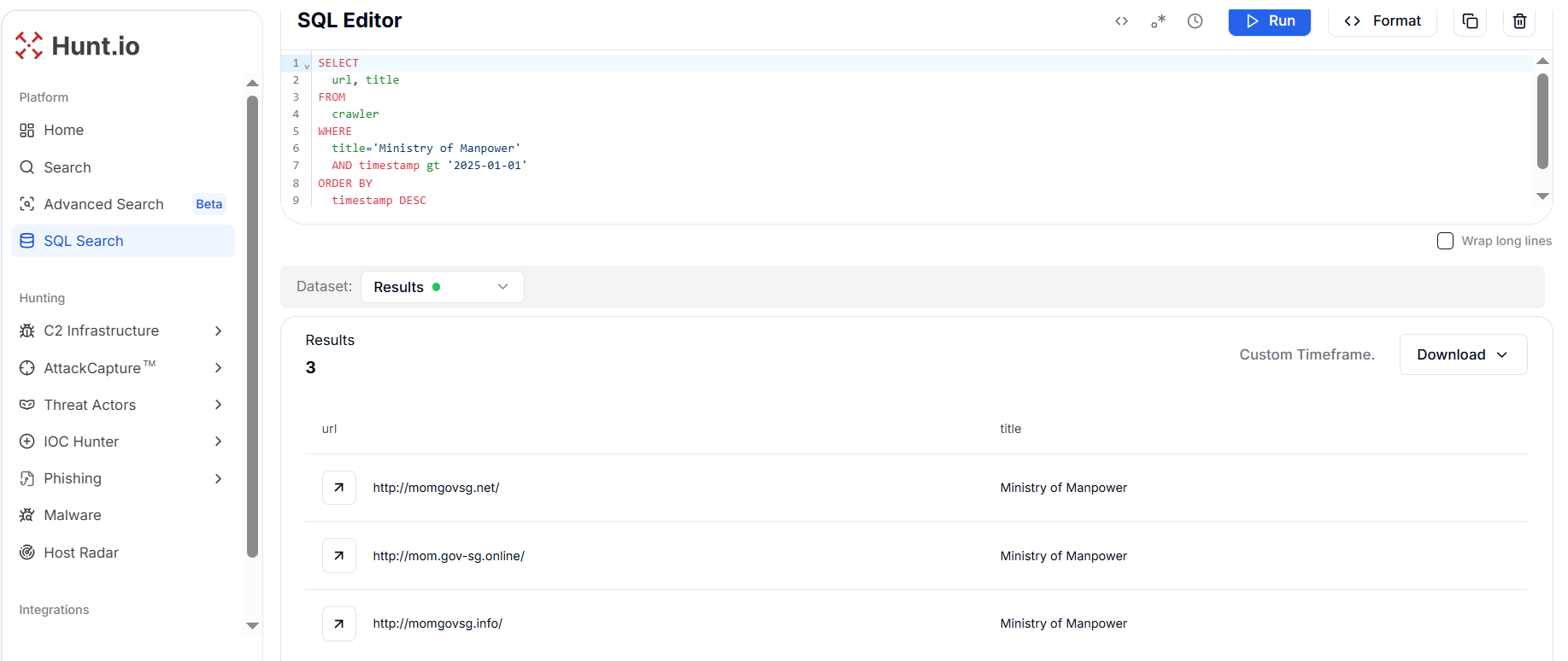Go to Advanced Search page

click(x=103, y=204)
